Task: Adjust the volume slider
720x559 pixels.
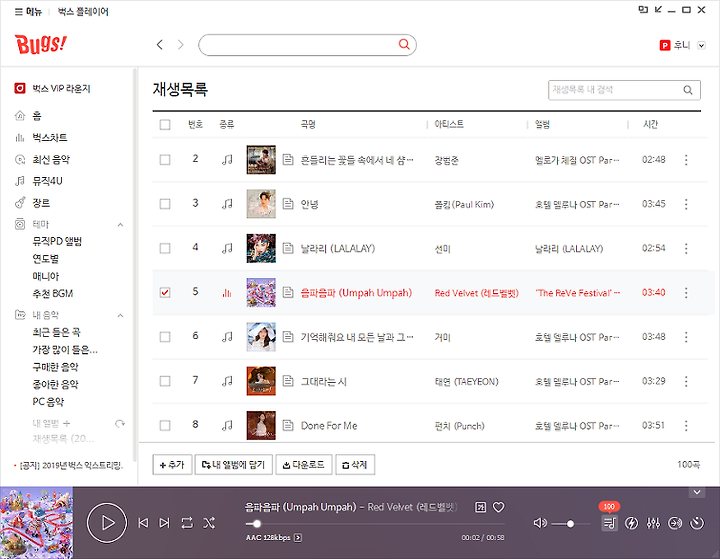Action: pyautogui.click(x=571, y=524)
